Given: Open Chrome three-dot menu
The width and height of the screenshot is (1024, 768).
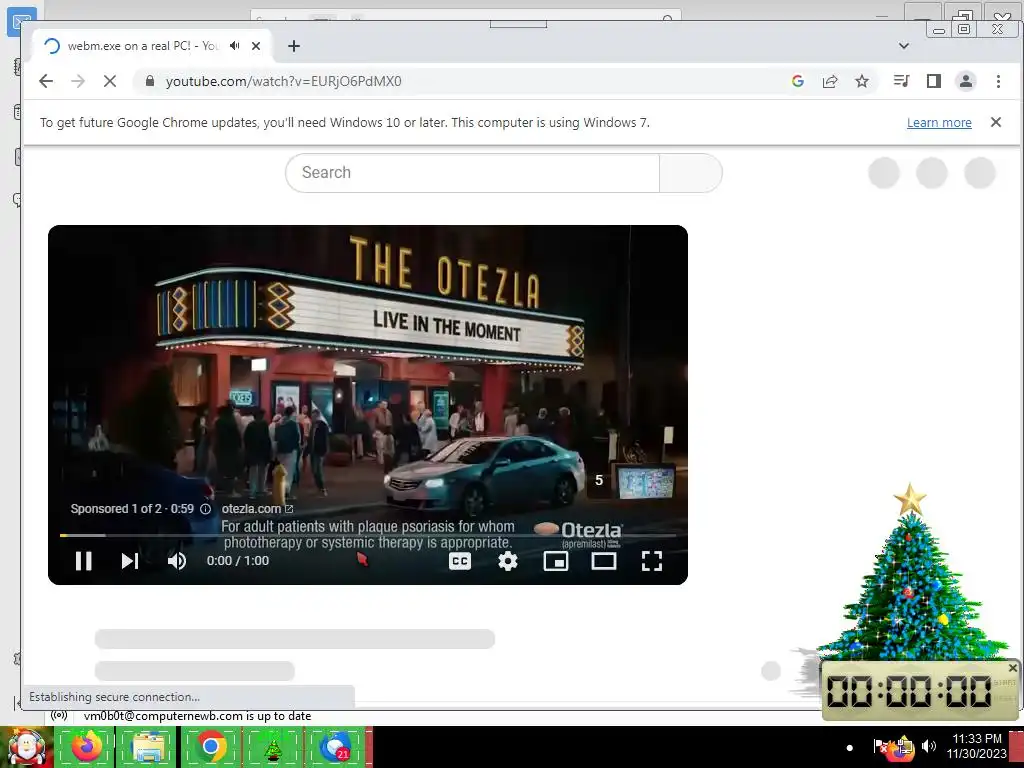Looking at the screenshot, I should point(998,81).
